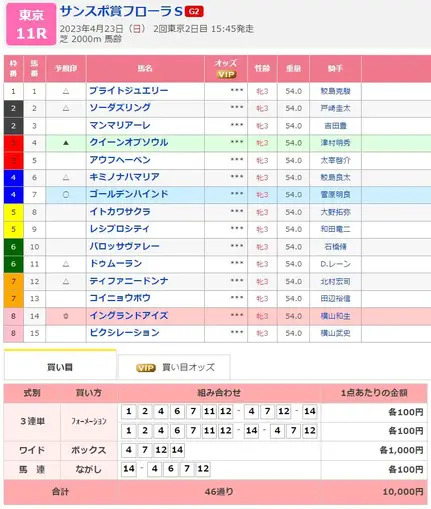Image resolution: width=431 pixels, height=509 pixels.
Task: Click the pink 東京 11R race badge
Action: tap(31, 24)
